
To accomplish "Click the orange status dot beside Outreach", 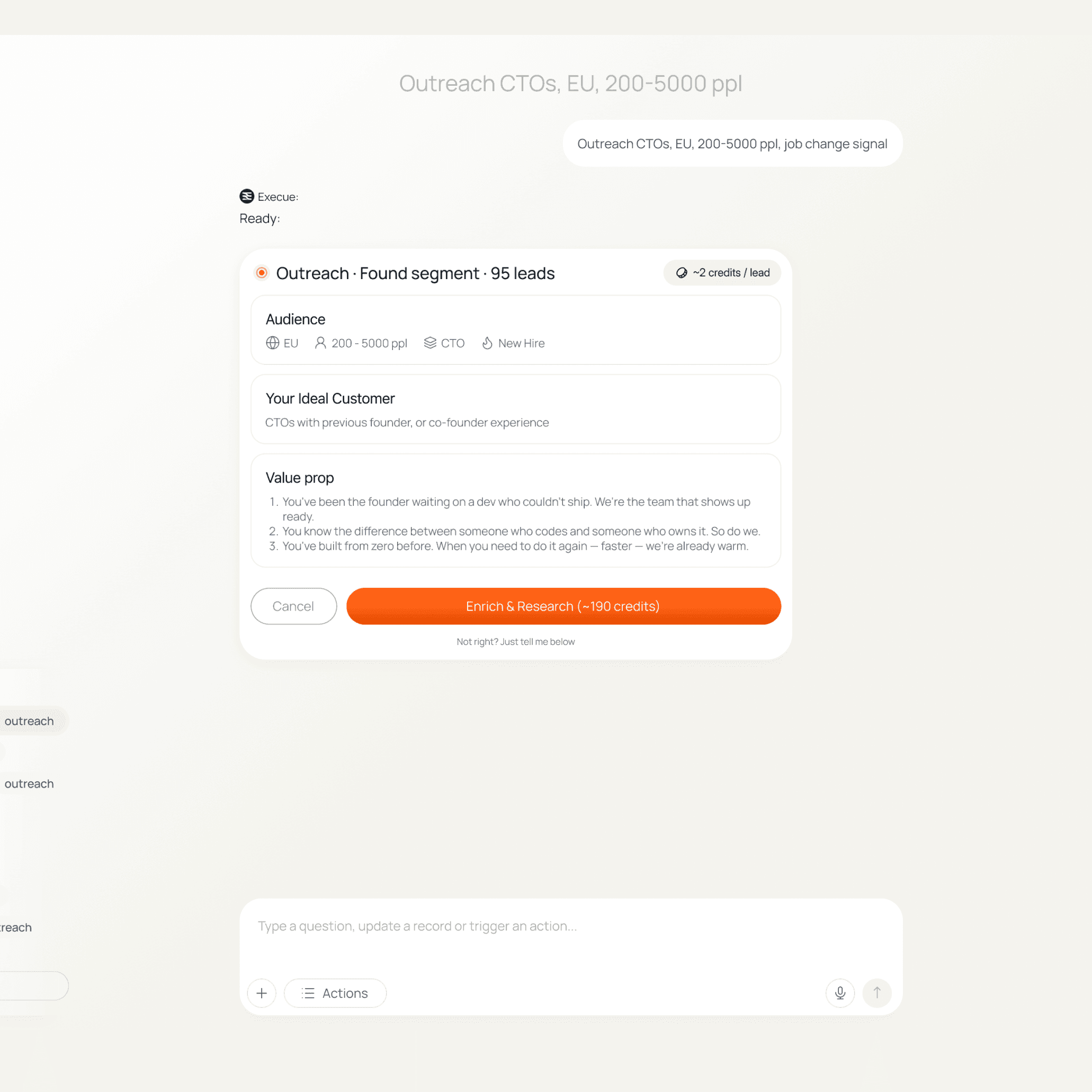I will pyautogui.click(x=262, y=273).
